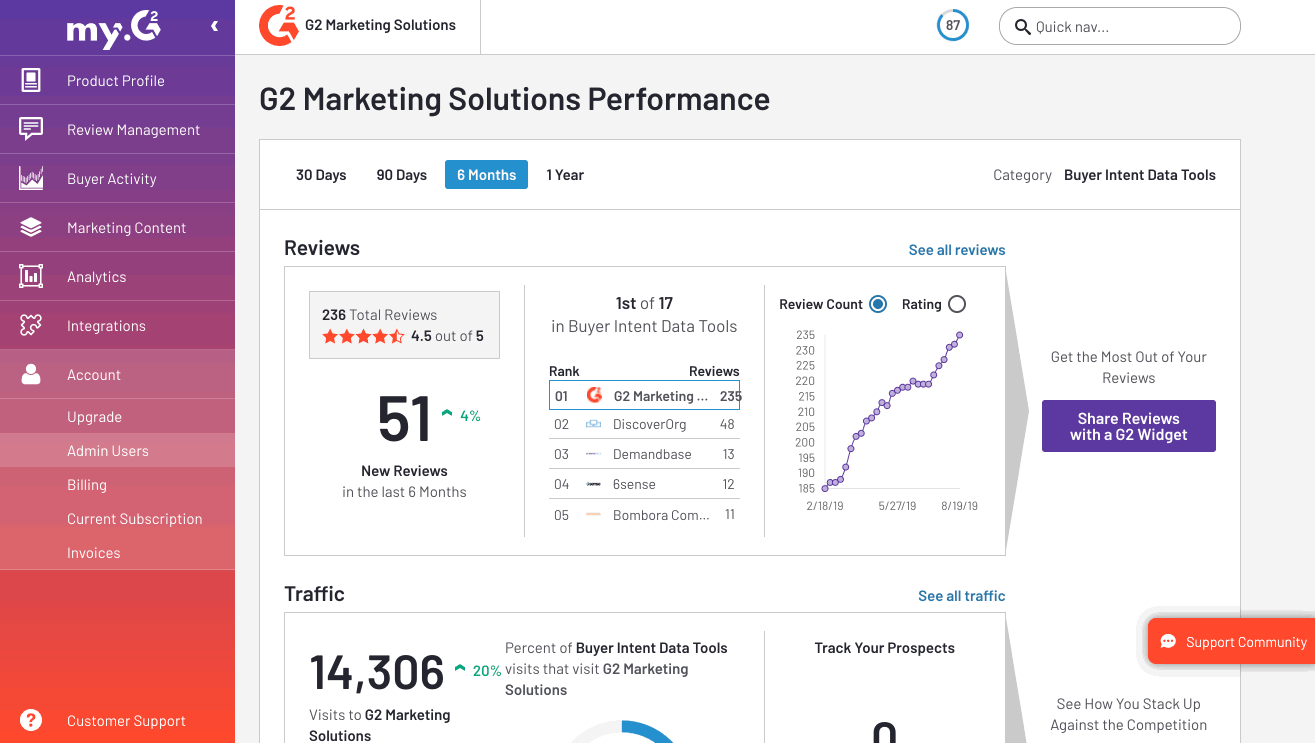Click the G2 logo in rank row 01
Image resolution: width=1315 pixels, height=743 pixels.
click(x=594, y=395)
